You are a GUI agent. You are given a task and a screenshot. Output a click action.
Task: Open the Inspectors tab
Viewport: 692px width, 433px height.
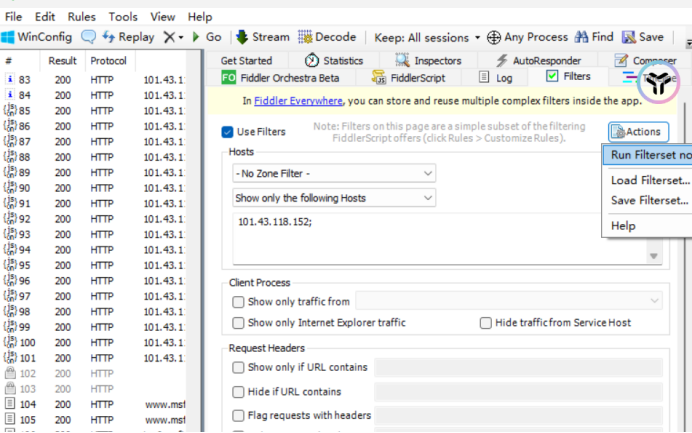pos(428,60)
